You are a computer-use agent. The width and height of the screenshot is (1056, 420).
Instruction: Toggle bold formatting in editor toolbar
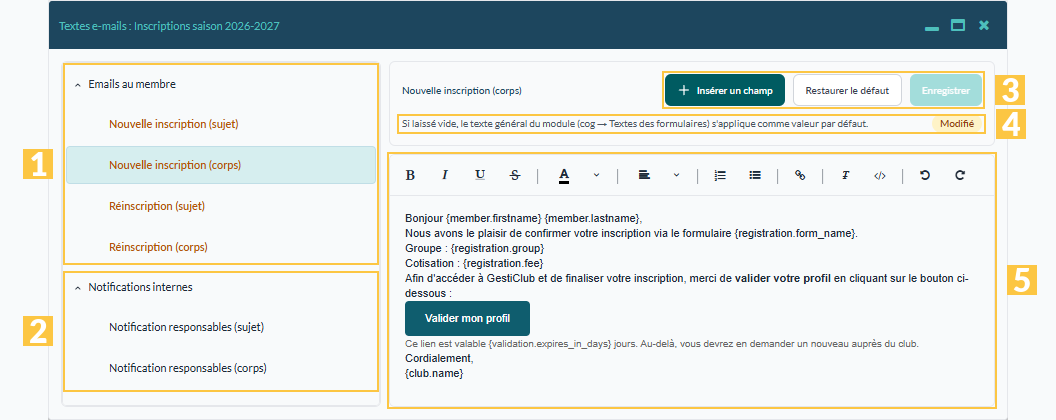tap(409, 175)
